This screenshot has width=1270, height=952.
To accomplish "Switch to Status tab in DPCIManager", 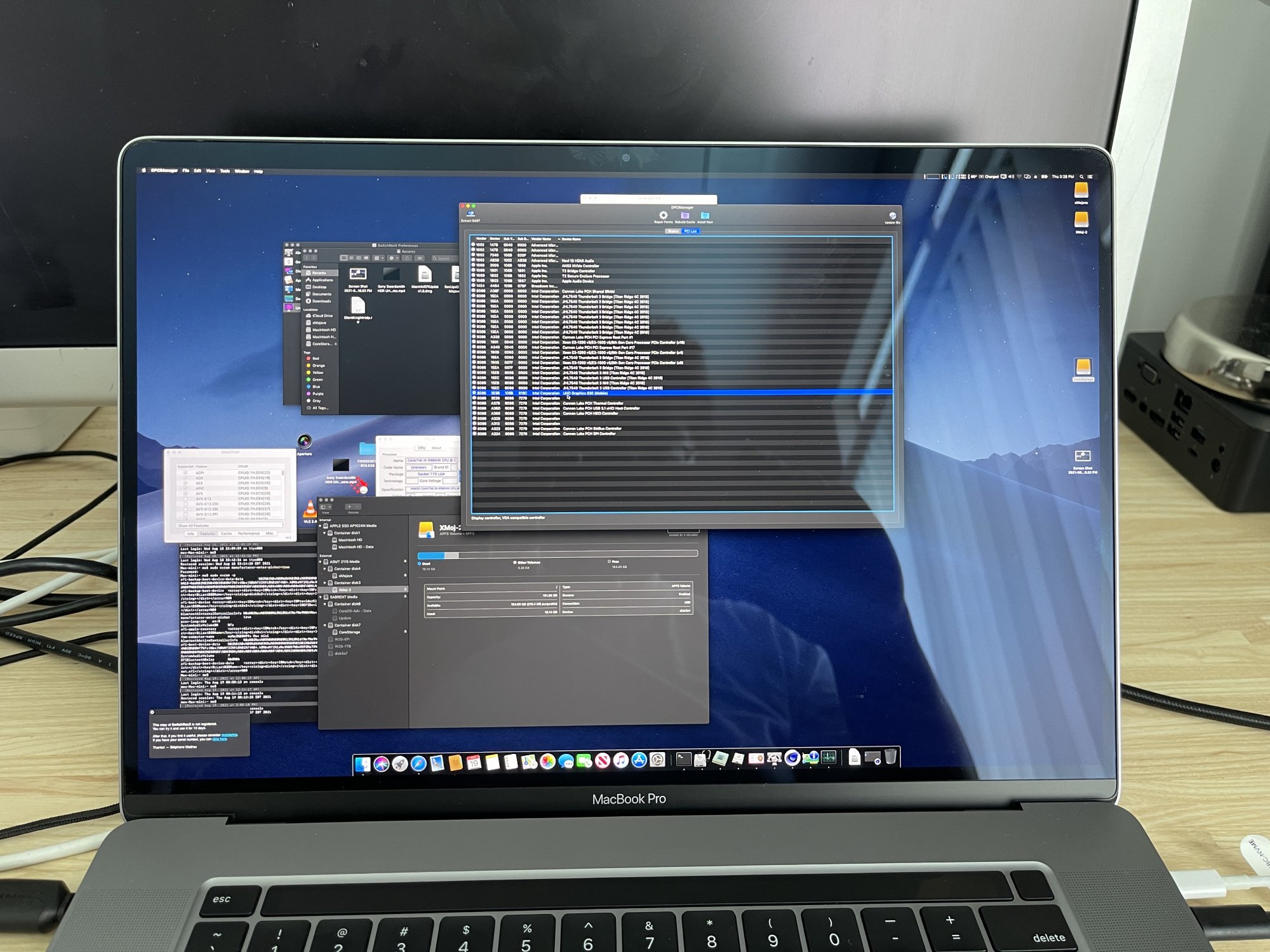I will pos(673,231).
